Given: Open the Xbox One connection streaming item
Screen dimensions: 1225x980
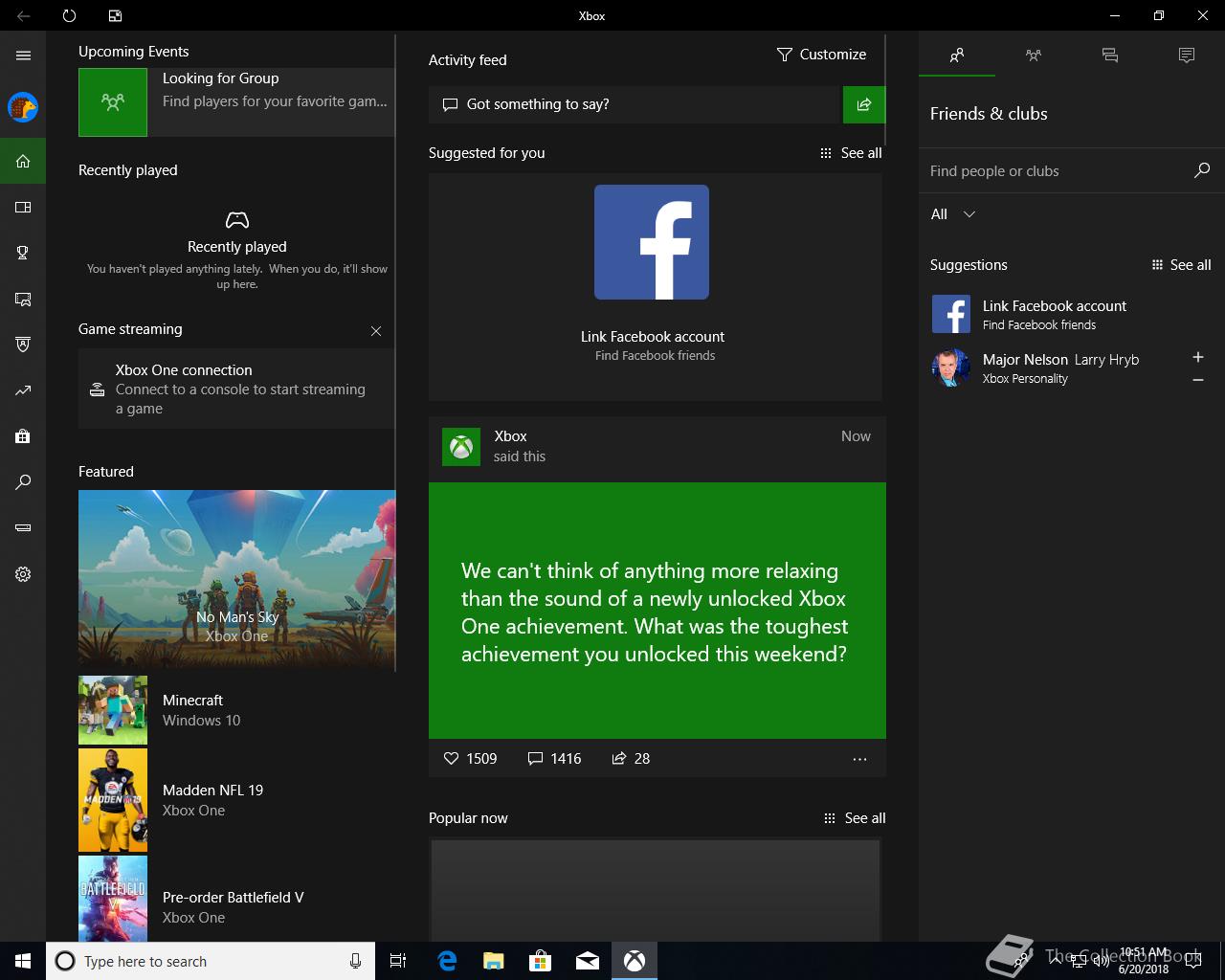Looking at the screenshot, I should 236,389.
